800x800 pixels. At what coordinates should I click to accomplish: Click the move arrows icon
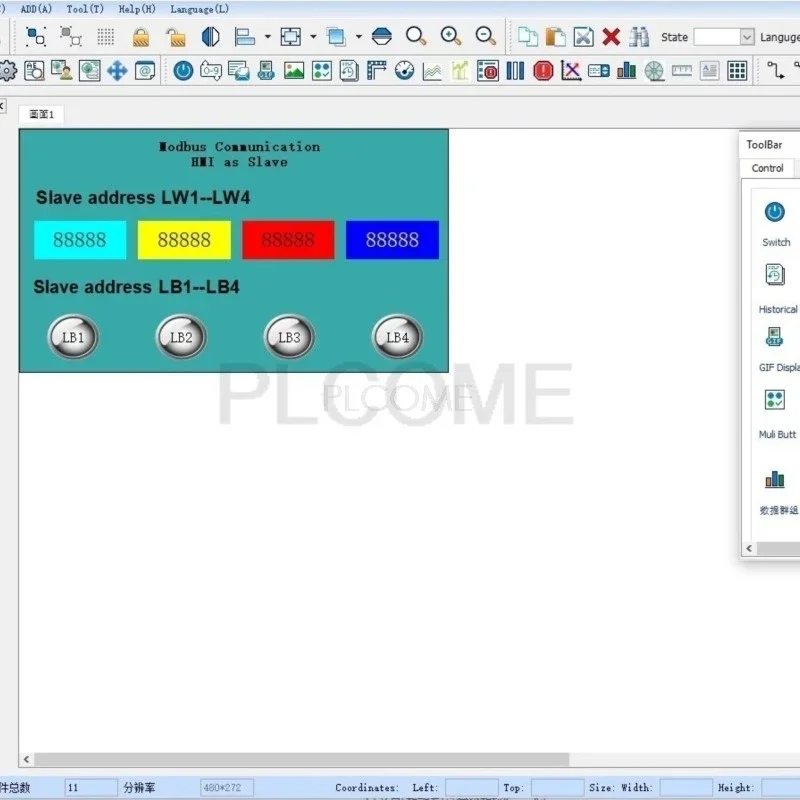(x=117, y=71)
